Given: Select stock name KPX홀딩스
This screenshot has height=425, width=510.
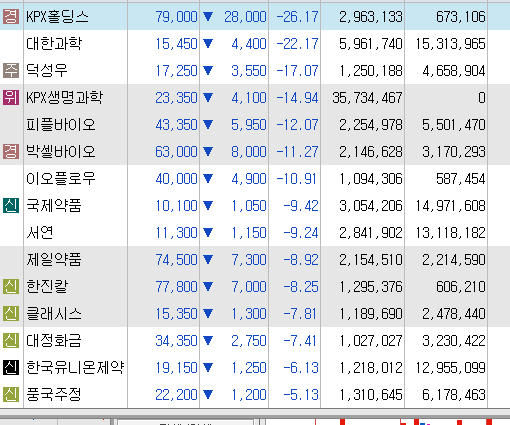Looking at the screenshot, I should click(57, 17).
